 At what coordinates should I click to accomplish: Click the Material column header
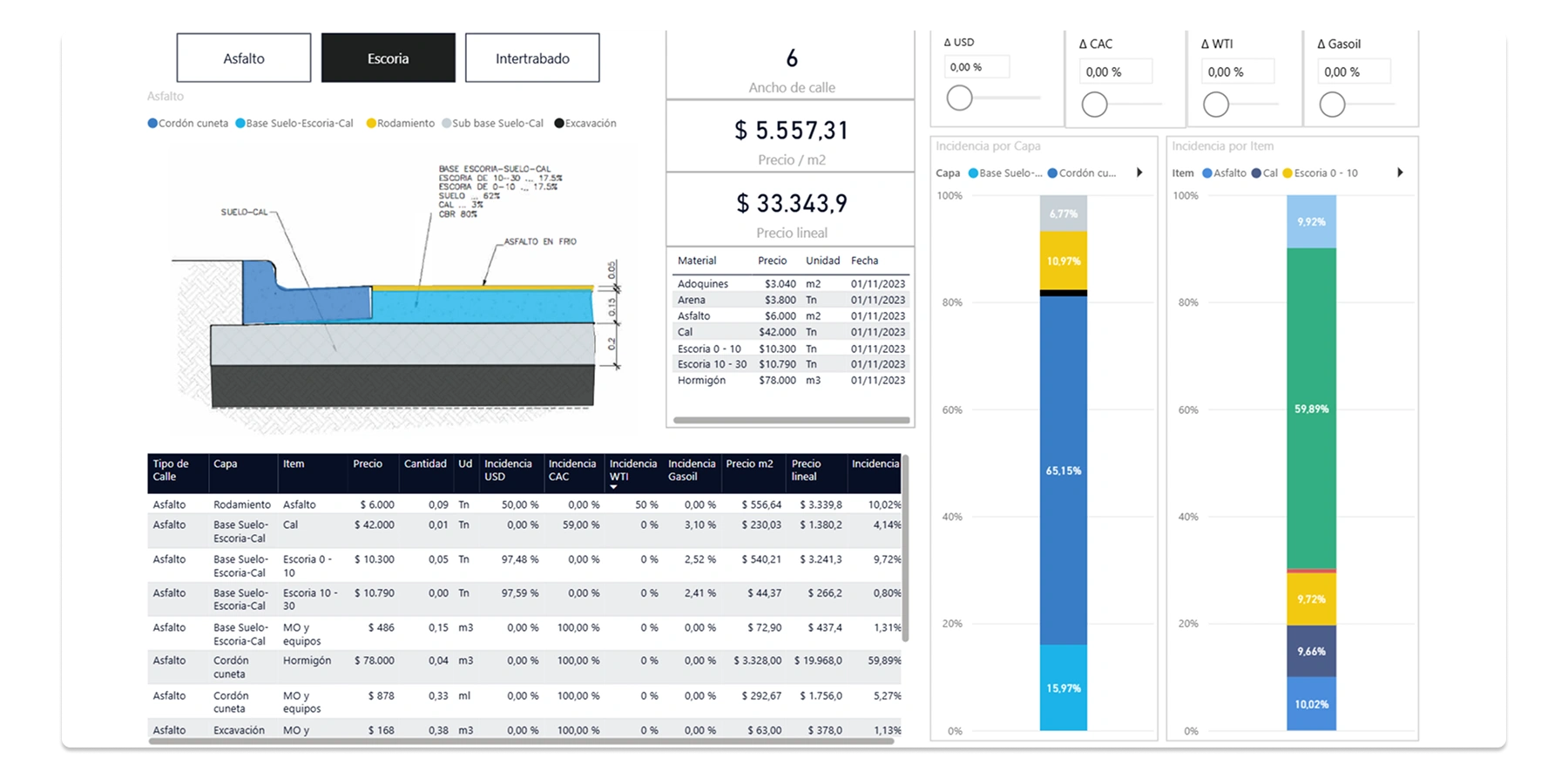(697, 260)
